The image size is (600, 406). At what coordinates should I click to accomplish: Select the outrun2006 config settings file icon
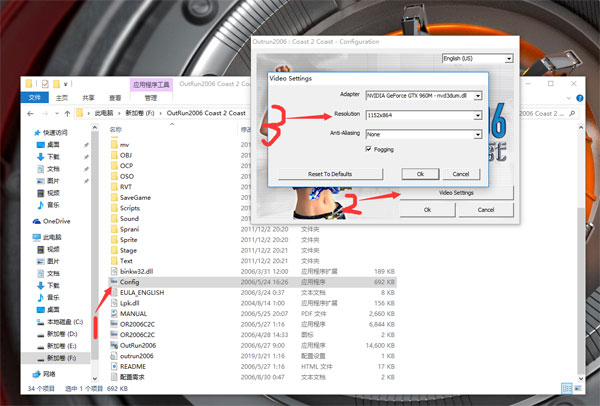point(114,356)
